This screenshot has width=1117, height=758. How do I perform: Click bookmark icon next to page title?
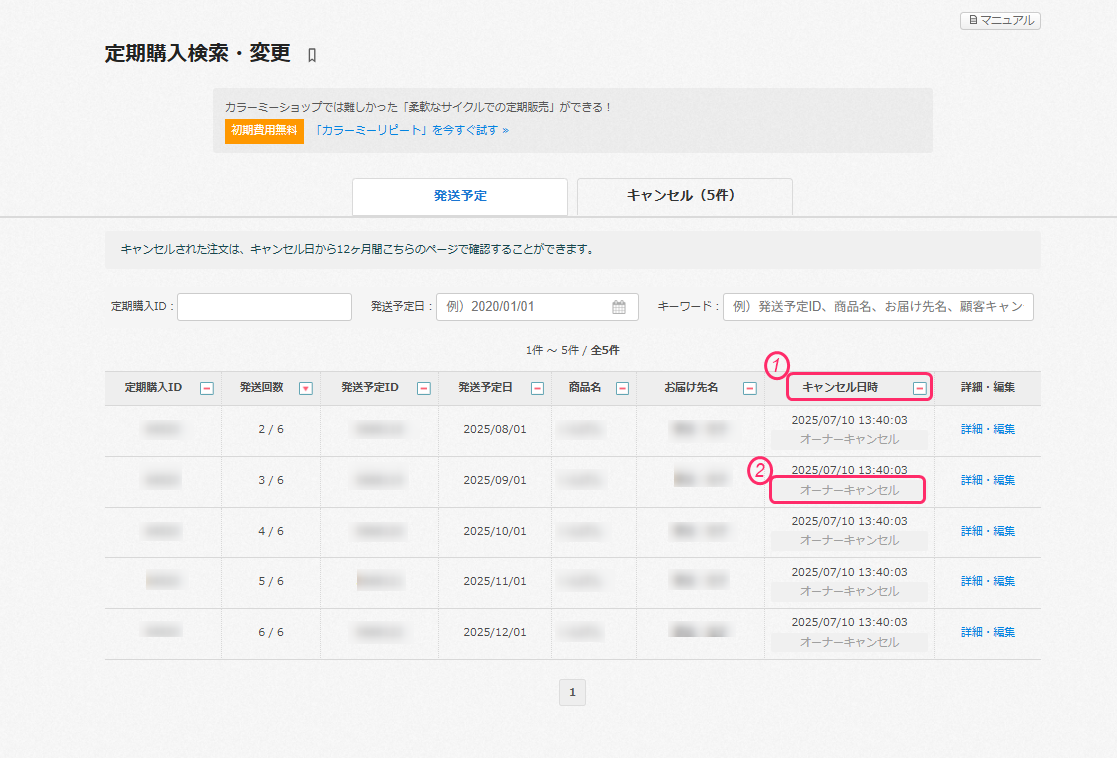(312, 55)
